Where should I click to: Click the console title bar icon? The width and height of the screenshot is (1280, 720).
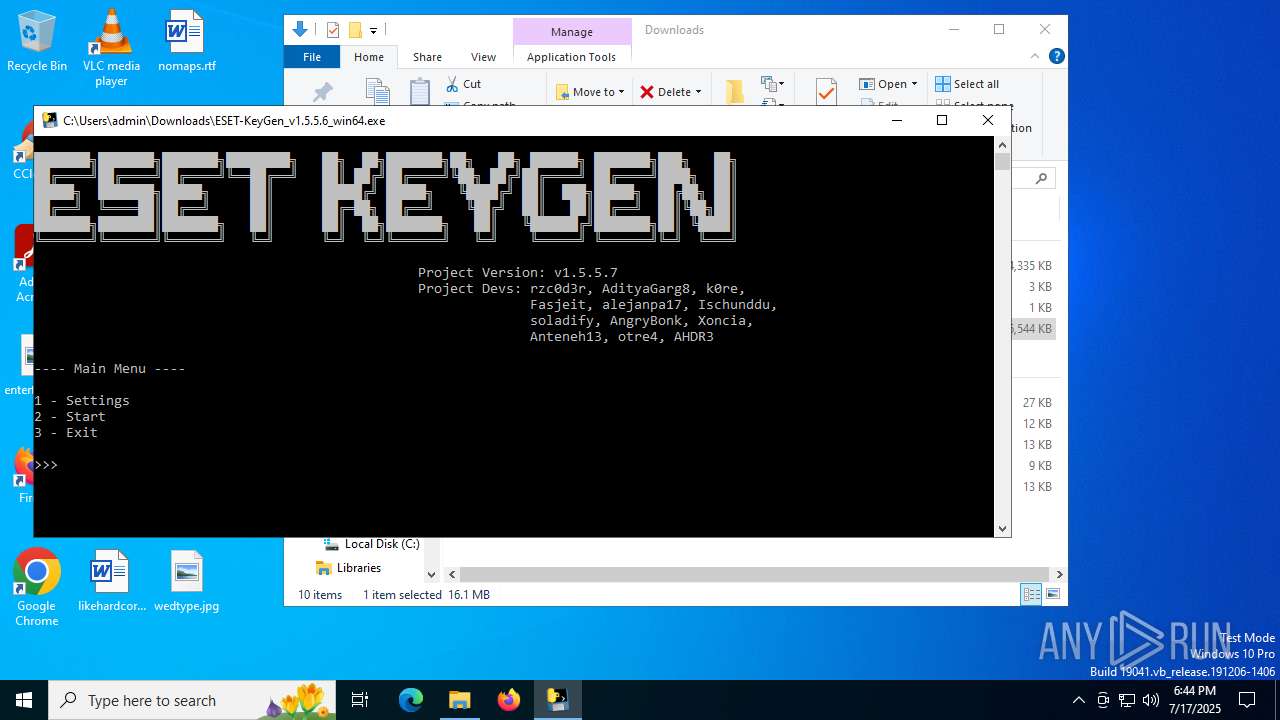[x=49, y=120]
